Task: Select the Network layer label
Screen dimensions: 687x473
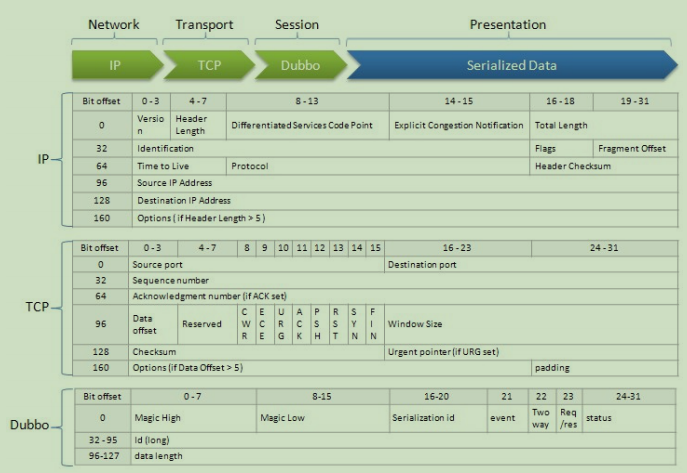Action: click(x=114, y=24)
